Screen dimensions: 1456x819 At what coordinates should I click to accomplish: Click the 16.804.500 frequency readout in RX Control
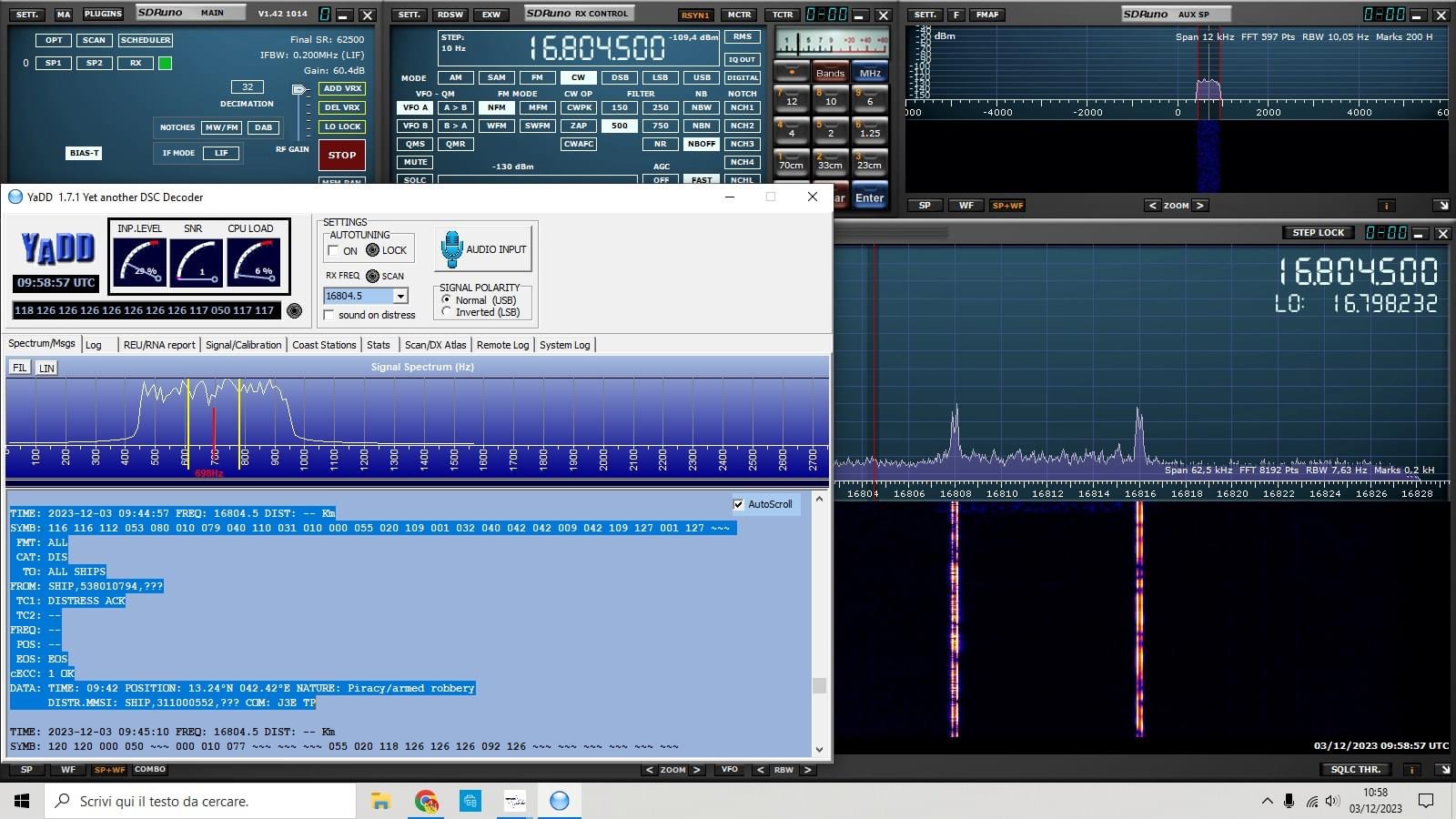tap(597, 47)
